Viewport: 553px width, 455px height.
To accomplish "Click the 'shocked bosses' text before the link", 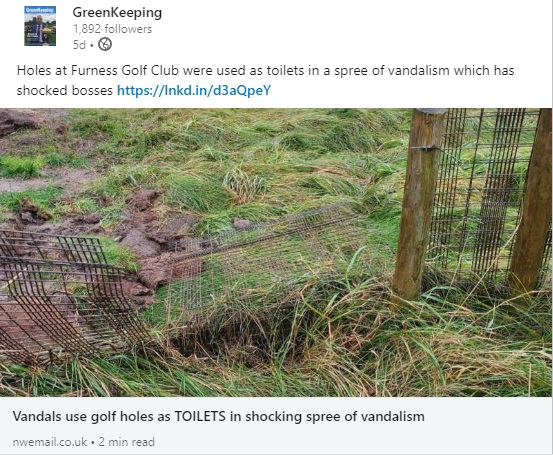I will (65, 90).
